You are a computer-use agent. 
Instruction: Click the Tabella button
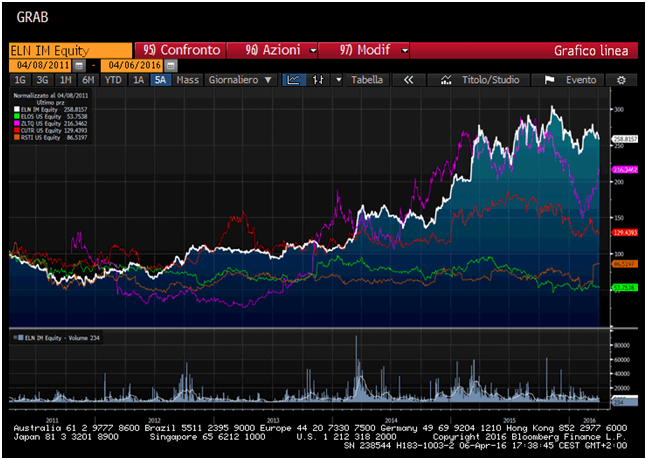coord(367,80)
